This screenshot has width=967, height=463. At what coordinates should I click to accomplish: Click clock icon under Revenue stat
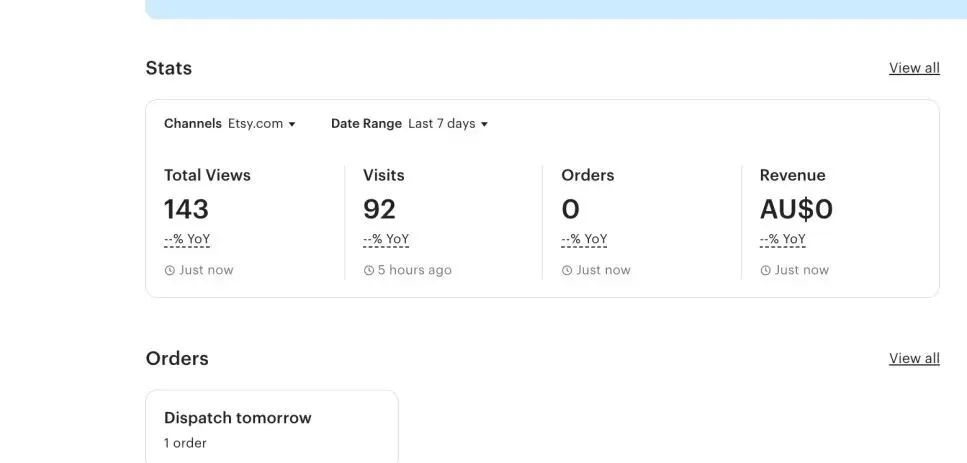[766, 270]
